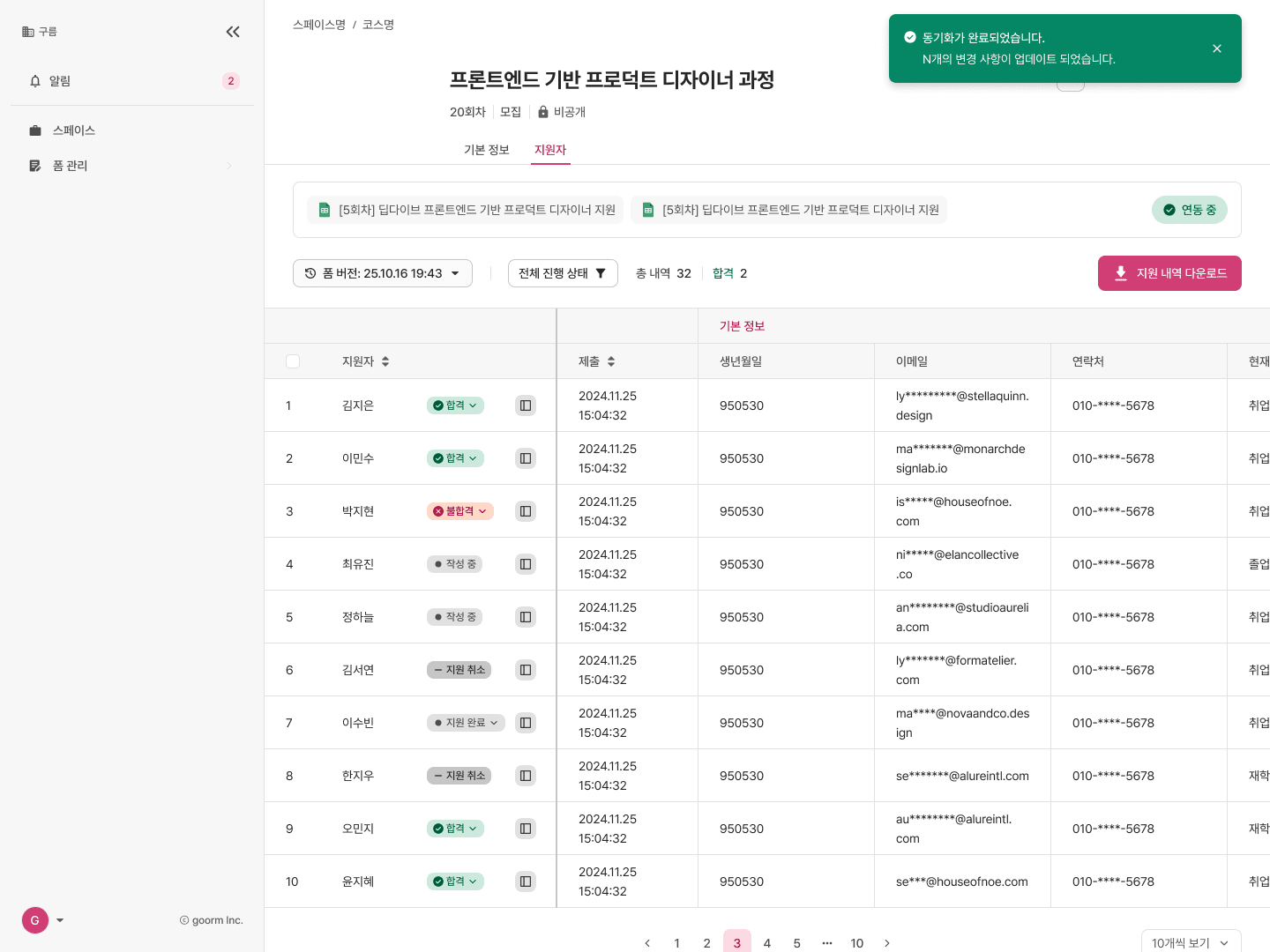Open 박지현's detail side panel icon
This screenshot has width=1270, height=952.
[526, 511]
